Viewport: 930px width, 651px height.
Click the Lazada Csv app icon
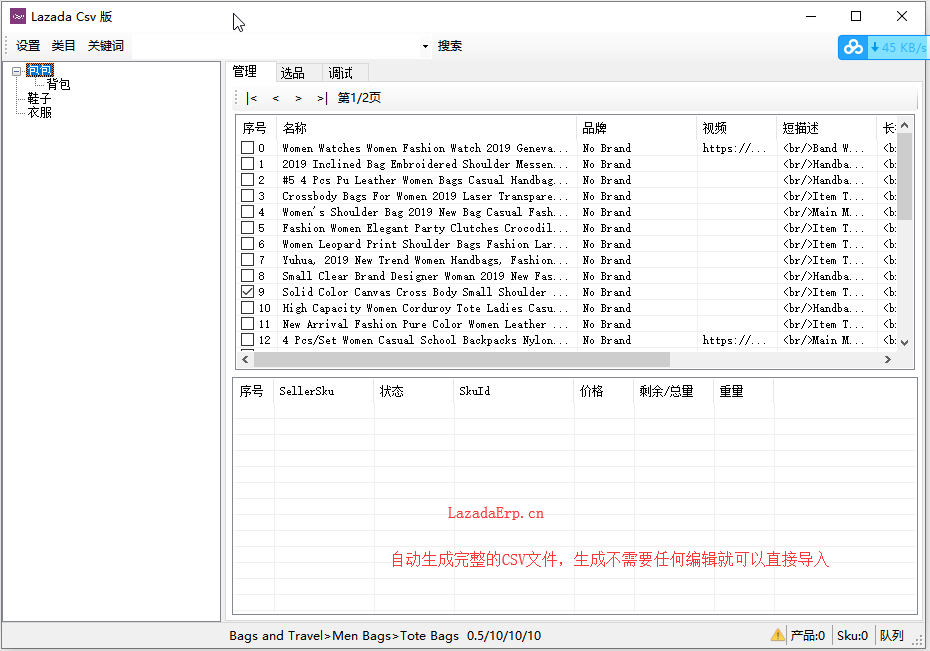(x=18, y=17)
